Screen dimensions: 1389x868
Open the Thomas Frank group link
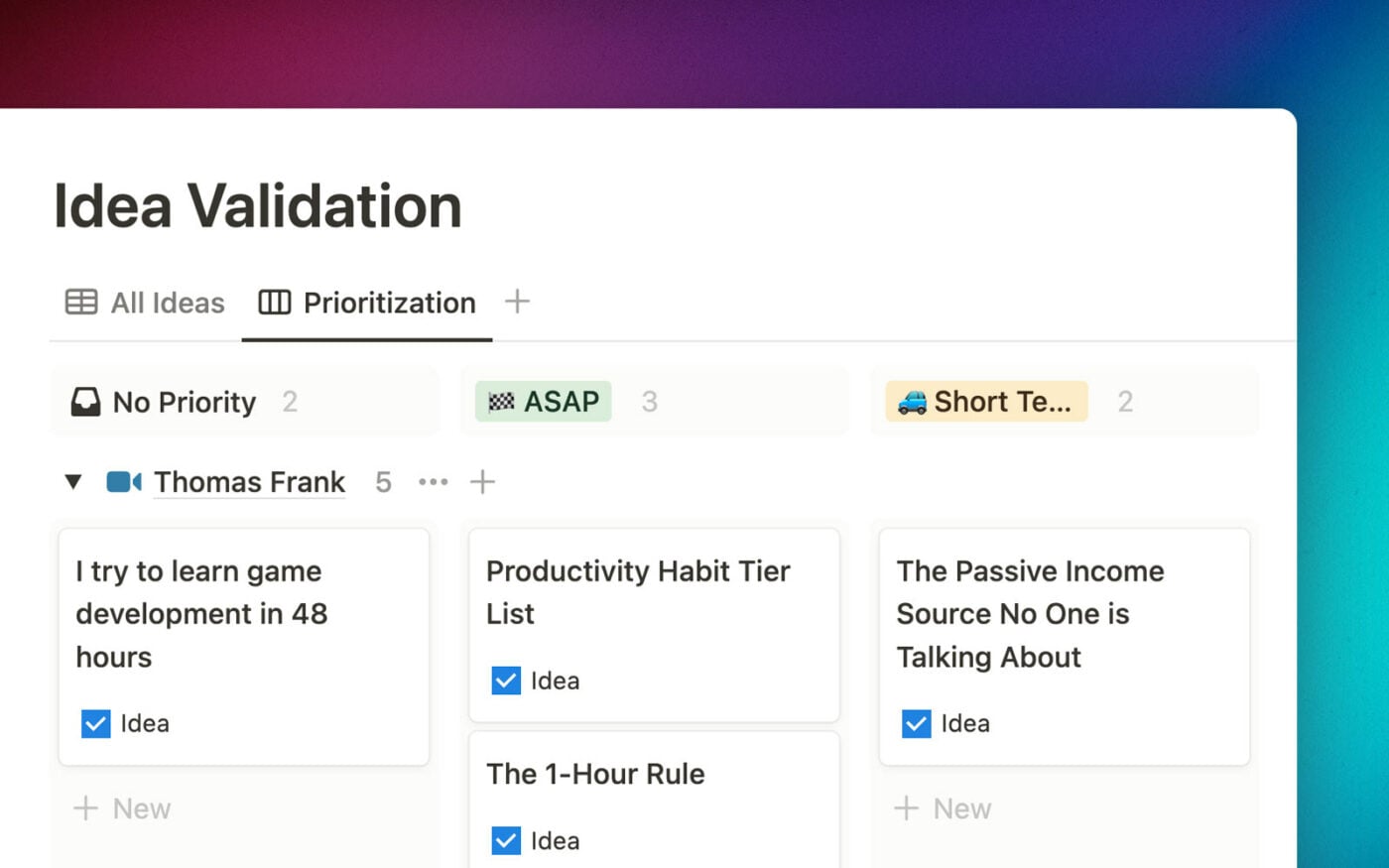(249, 482)
